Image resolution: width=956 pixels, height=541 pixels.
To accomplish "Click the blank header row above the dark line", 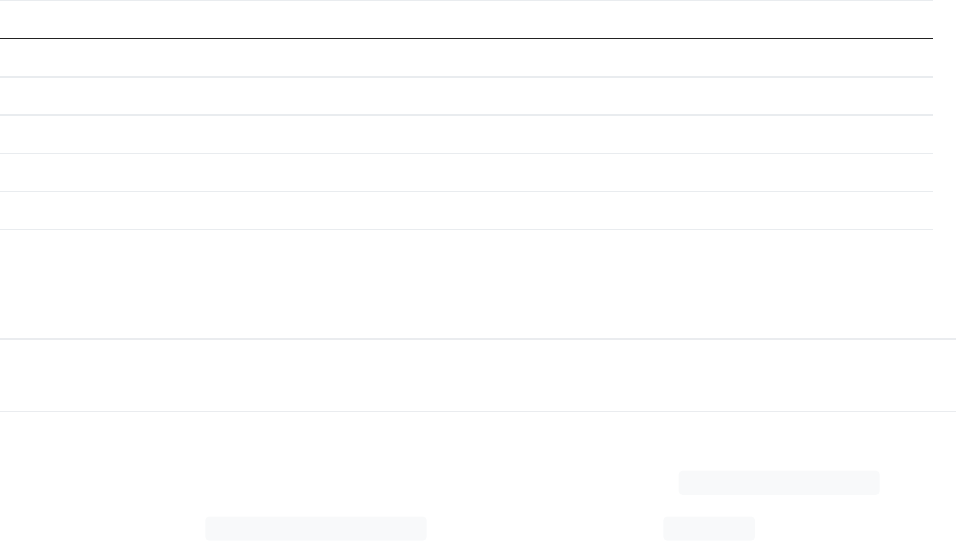I will [x=466, y=20].
